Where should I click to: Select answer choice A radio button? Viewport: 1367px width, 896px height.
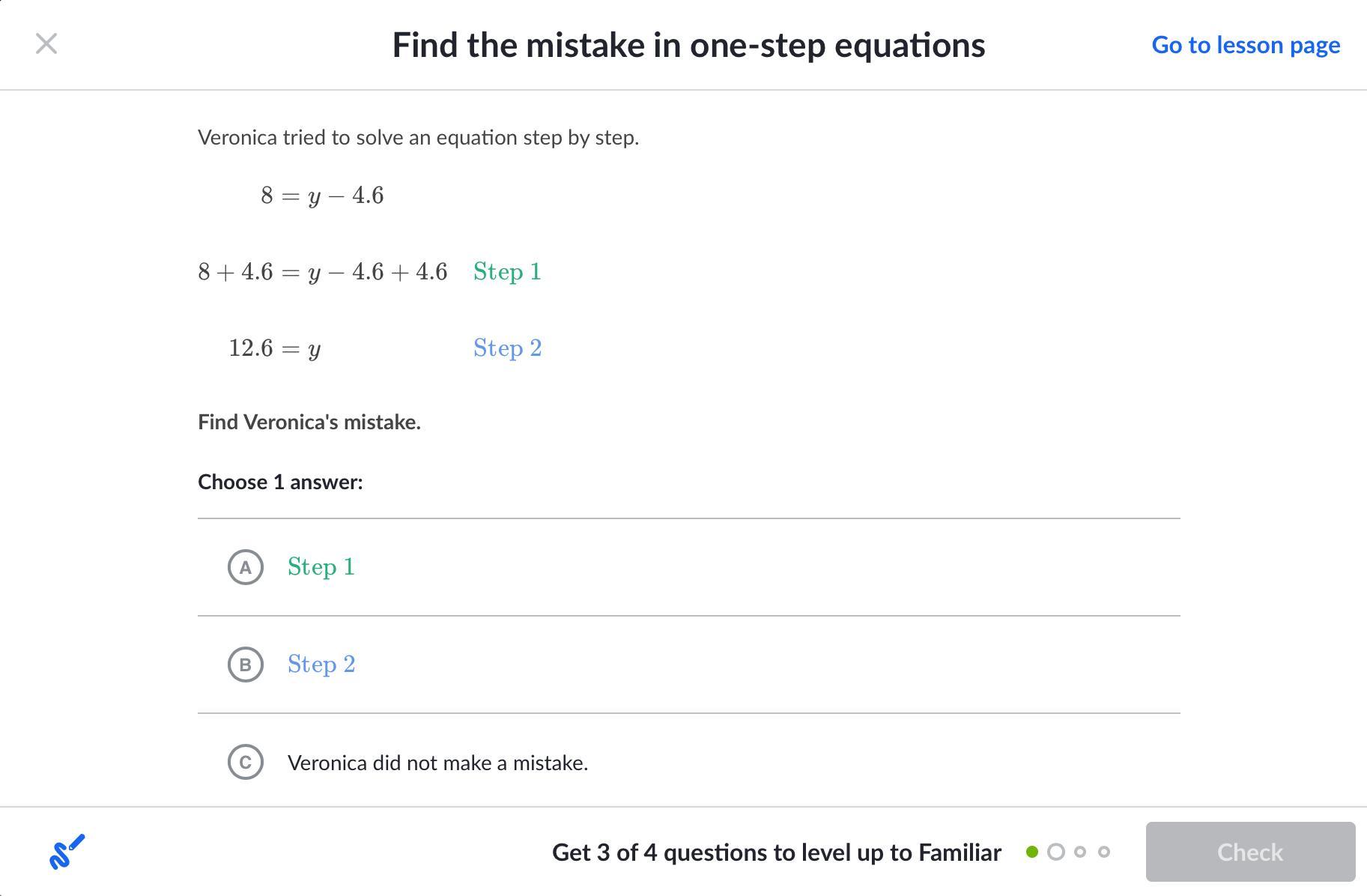[246, 567]
